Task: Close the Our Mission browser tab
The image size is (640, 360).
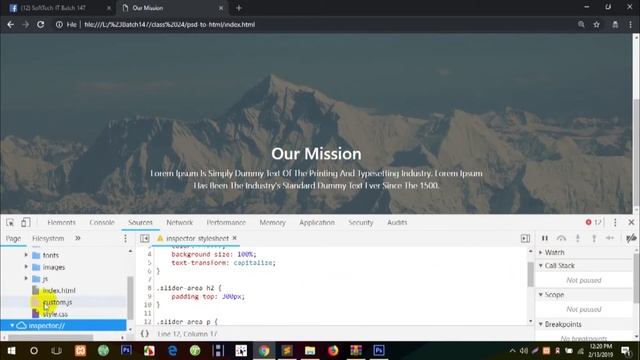Action: pyautogui.click(x=221, y=8)
